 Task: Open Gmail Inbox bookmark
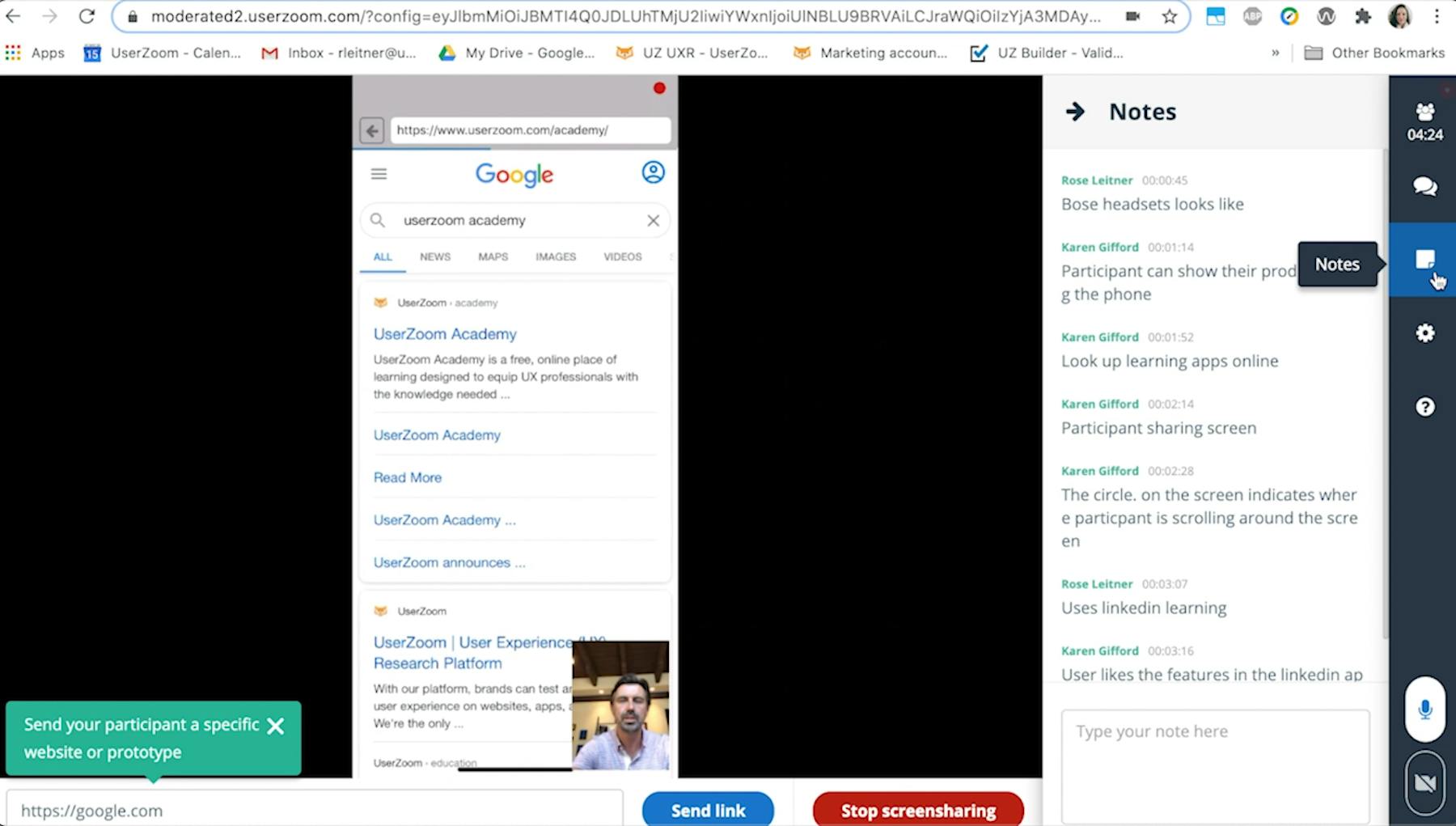[339, 53]
